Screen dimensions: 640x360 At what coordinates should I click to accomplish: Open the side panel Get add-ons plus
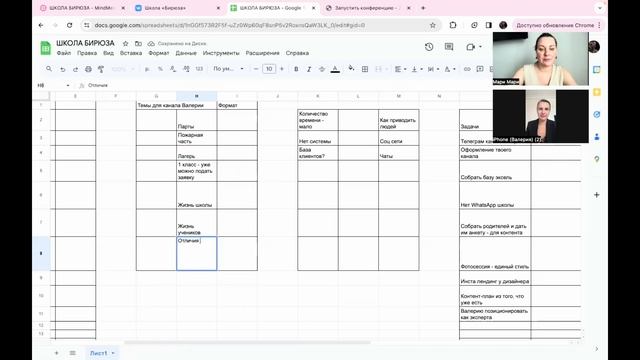pos(596,195)
